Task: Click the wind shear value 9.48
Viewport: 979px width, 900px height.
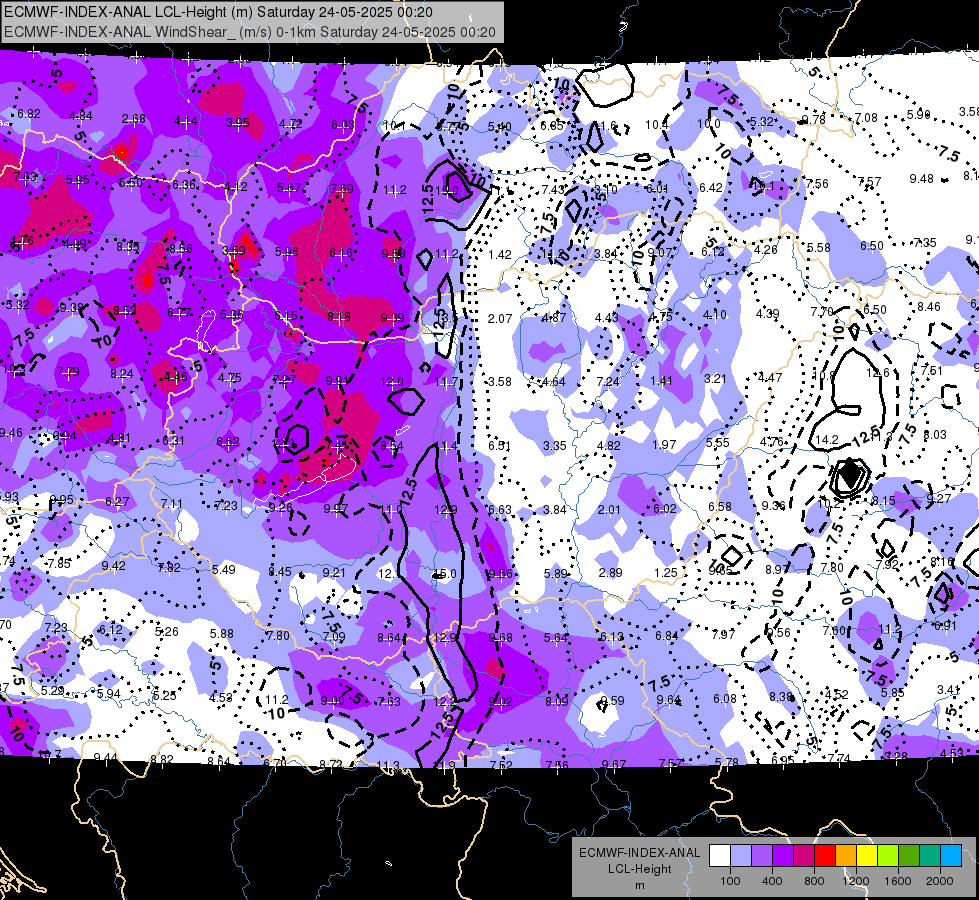Action: pyautogui.click(x=921, y=179)
